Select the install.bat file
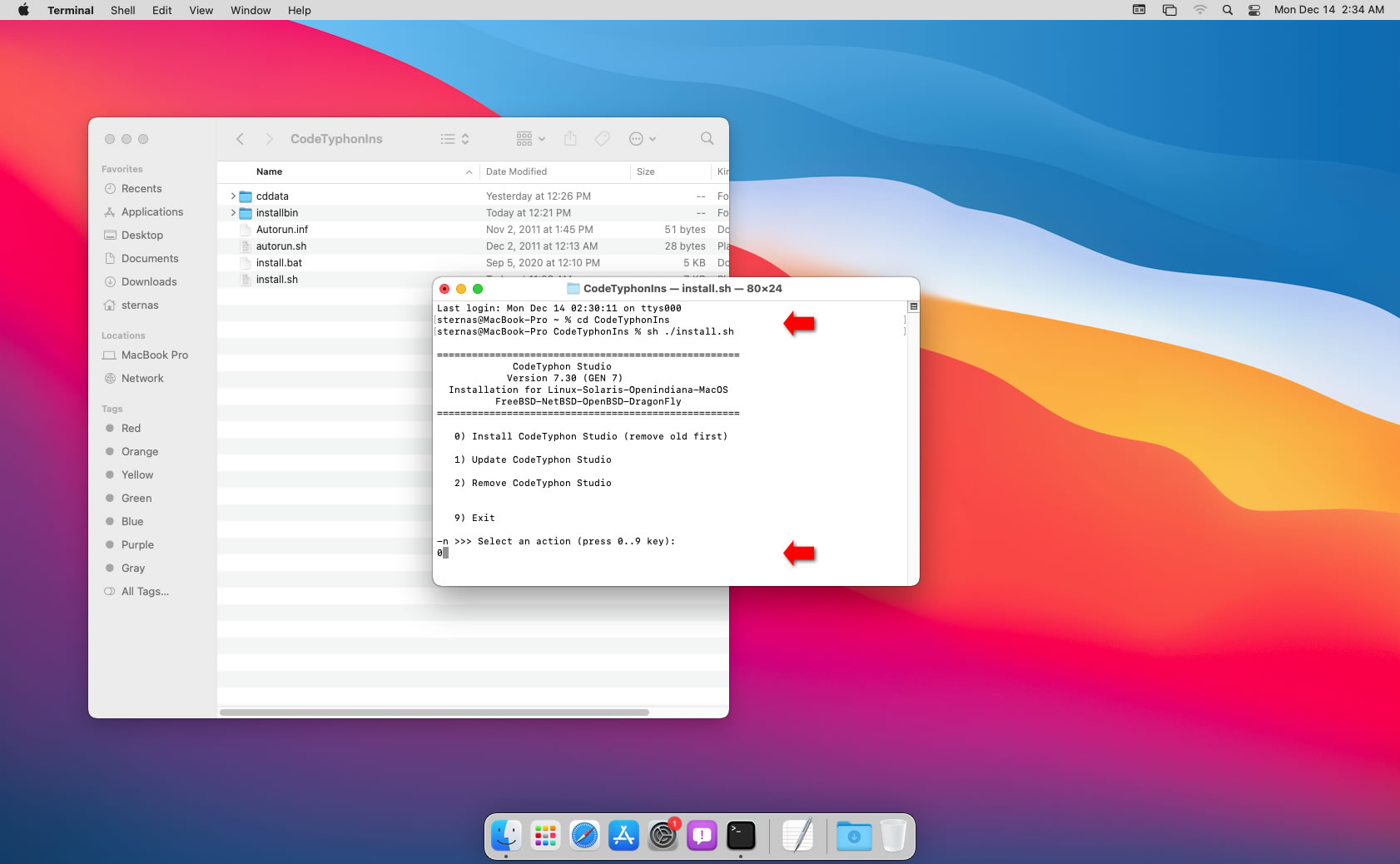This screenshot has height=864, width=1400. coord(473,263)
